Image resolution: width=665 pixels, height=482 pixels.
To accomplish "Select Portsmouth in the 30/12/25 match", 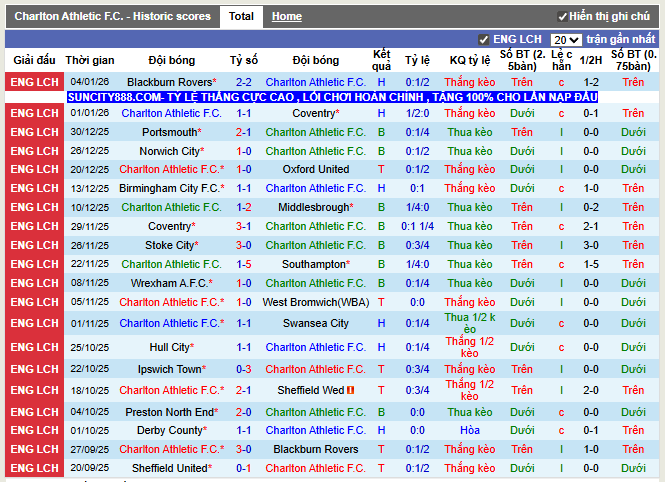I will point(172,132).
